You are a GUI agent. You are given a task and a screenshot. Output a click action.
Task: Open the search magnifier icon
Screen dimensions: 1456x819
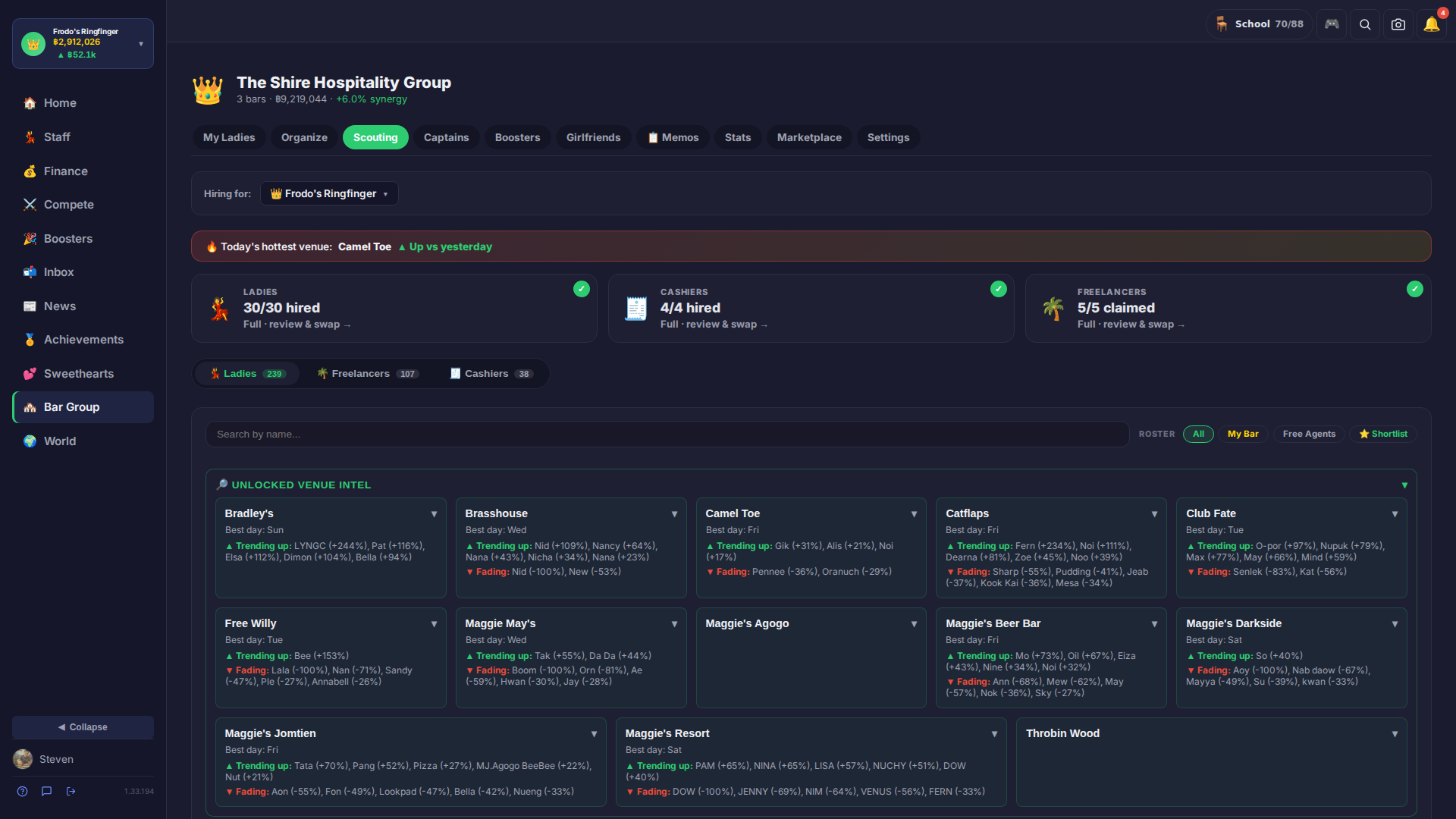[1364, 24]
